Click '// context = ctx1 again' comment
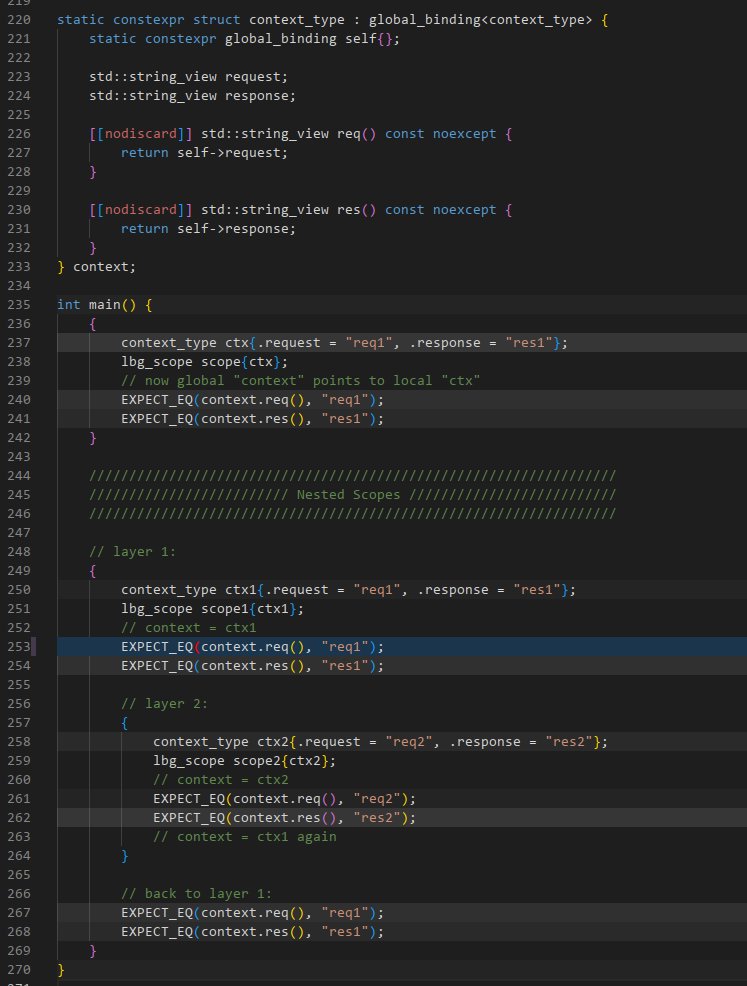 coord(245,836)
